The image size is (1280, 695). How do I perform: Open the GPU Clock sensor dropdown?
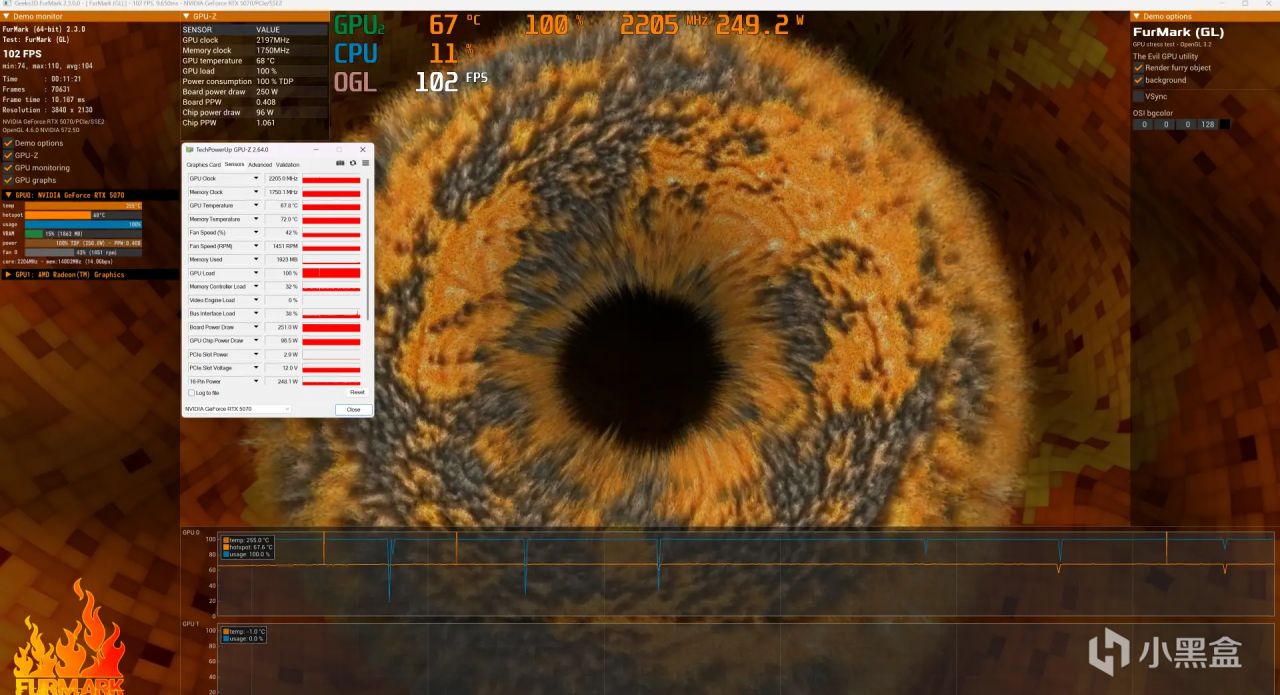click(256, 179)
